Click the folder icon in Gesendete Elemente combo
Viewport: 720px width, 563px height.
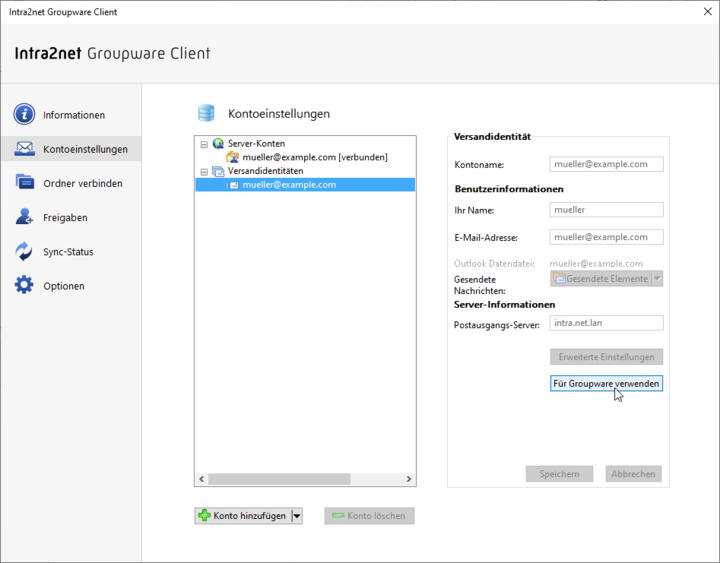559,278
